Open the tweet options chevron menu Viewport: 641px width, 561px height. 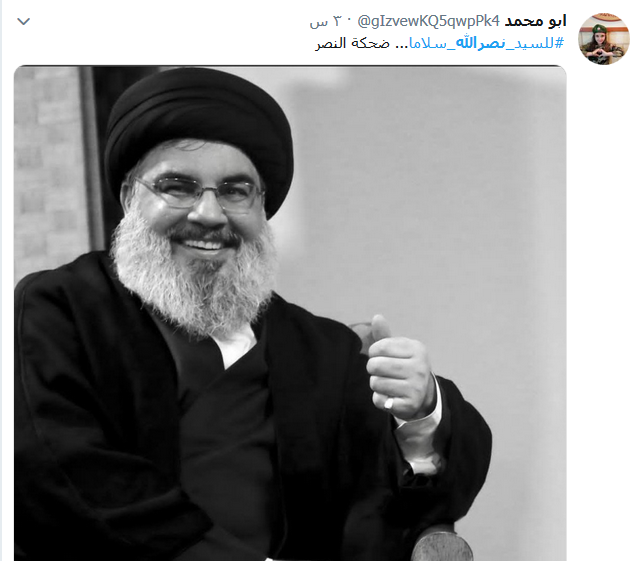pos(24,21)
